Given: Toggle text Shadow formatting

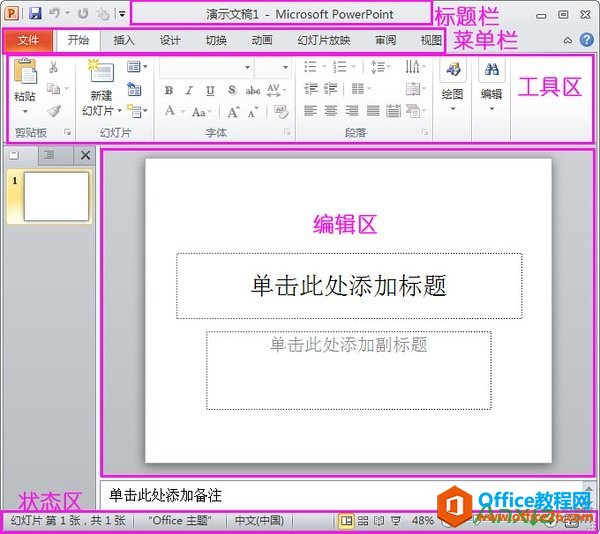Looking at the screenshot, I should (x=232, y=90).
